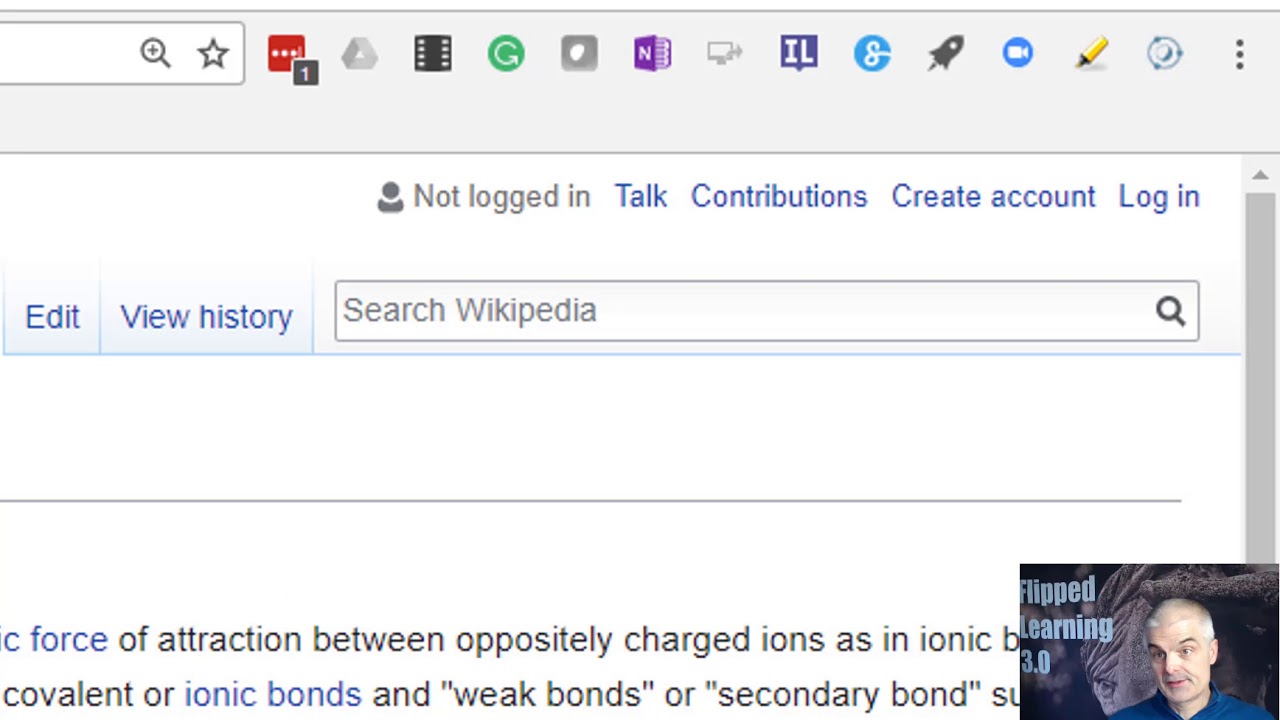Screen dimensions: 1280x720
Task: Open the film strip extension
Action: (x=433, y=54)
